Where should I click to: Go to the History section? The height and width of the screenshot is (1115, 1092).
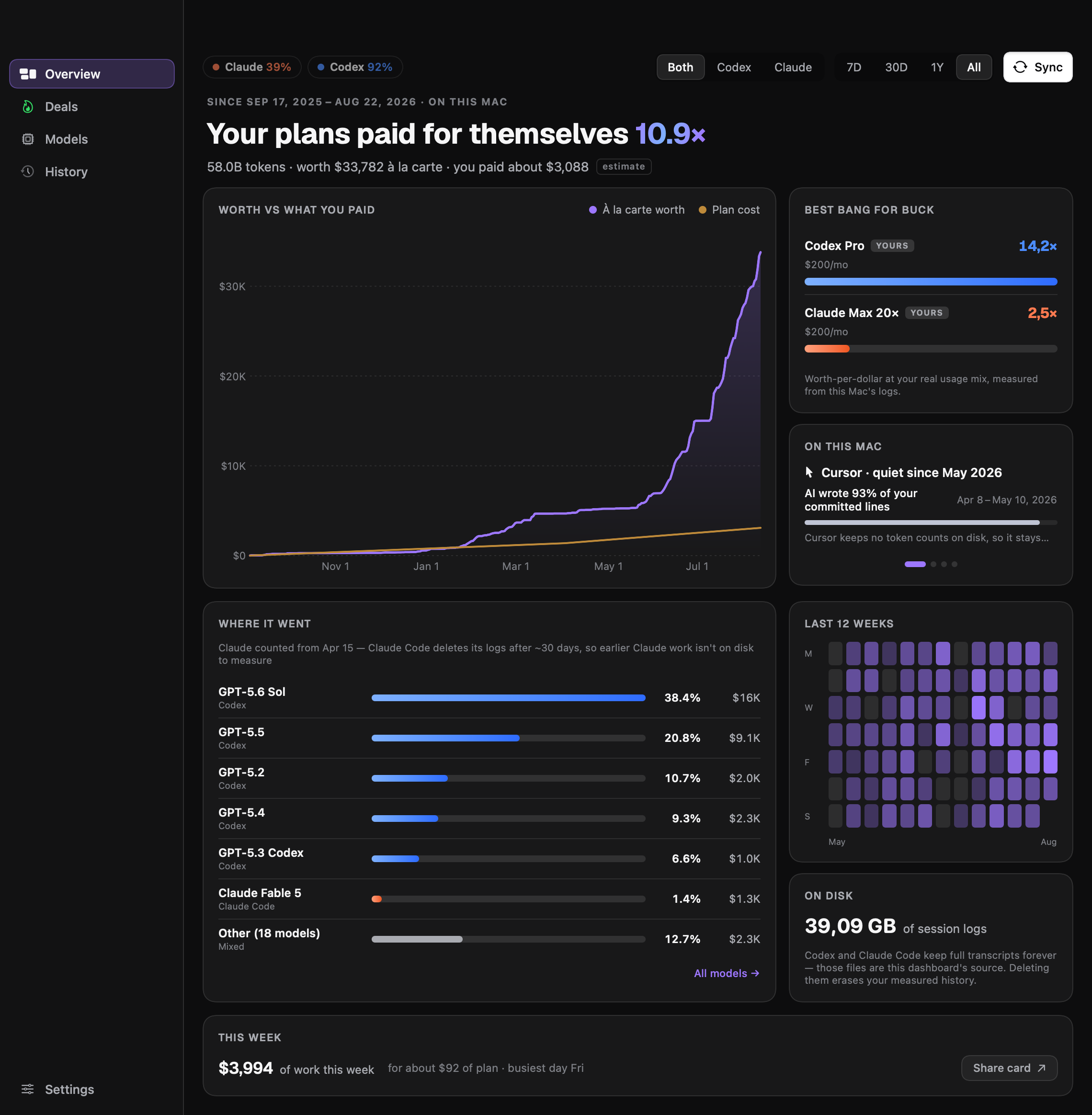point(92,171)
